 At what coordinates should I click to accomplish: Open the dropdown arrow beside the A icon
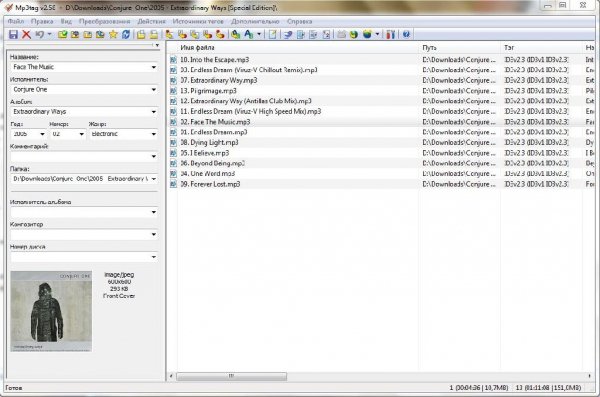(259, 35)
